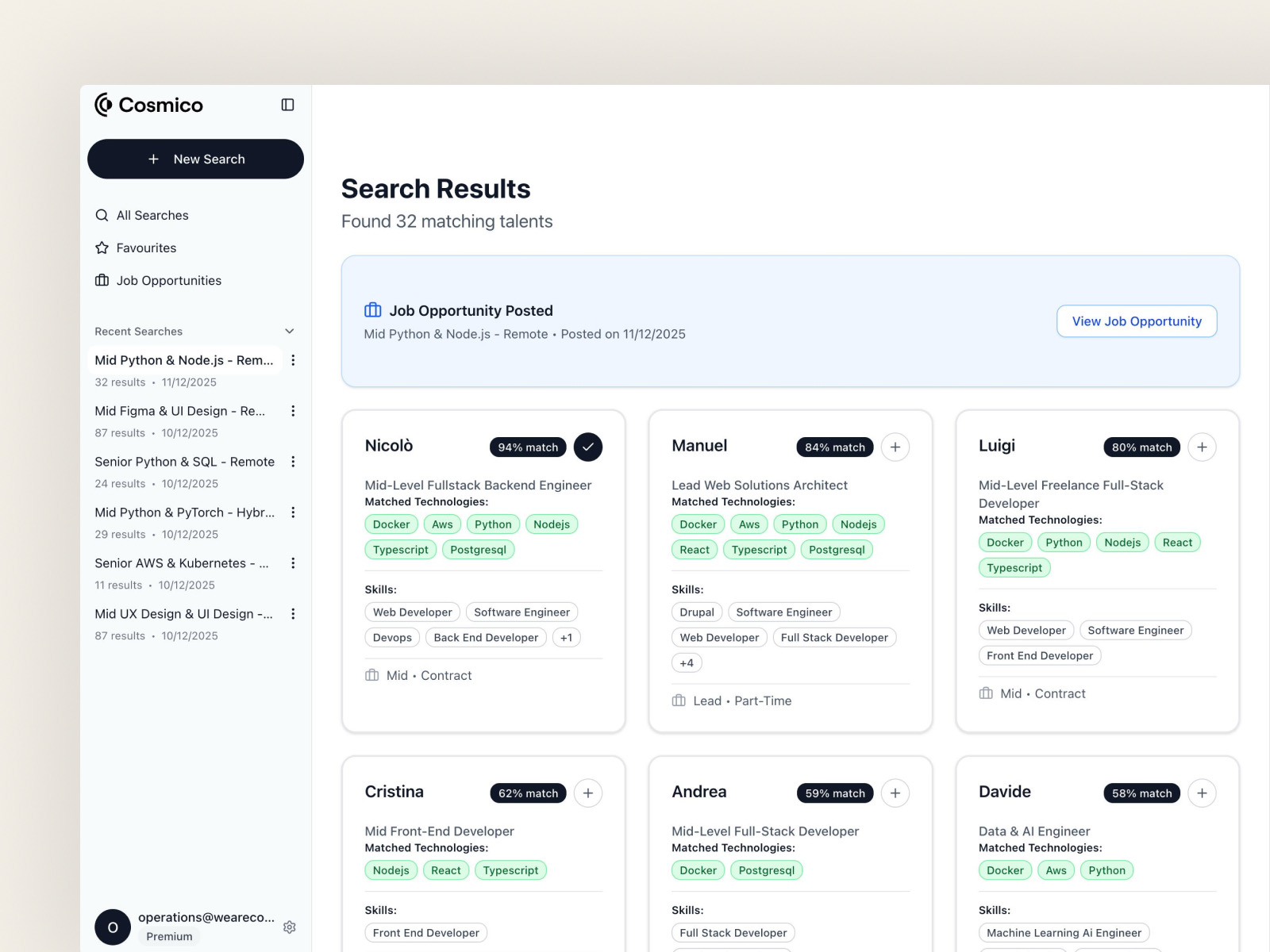
Task: Add Luigi using the plus toggle
Action: [1203, 447]
